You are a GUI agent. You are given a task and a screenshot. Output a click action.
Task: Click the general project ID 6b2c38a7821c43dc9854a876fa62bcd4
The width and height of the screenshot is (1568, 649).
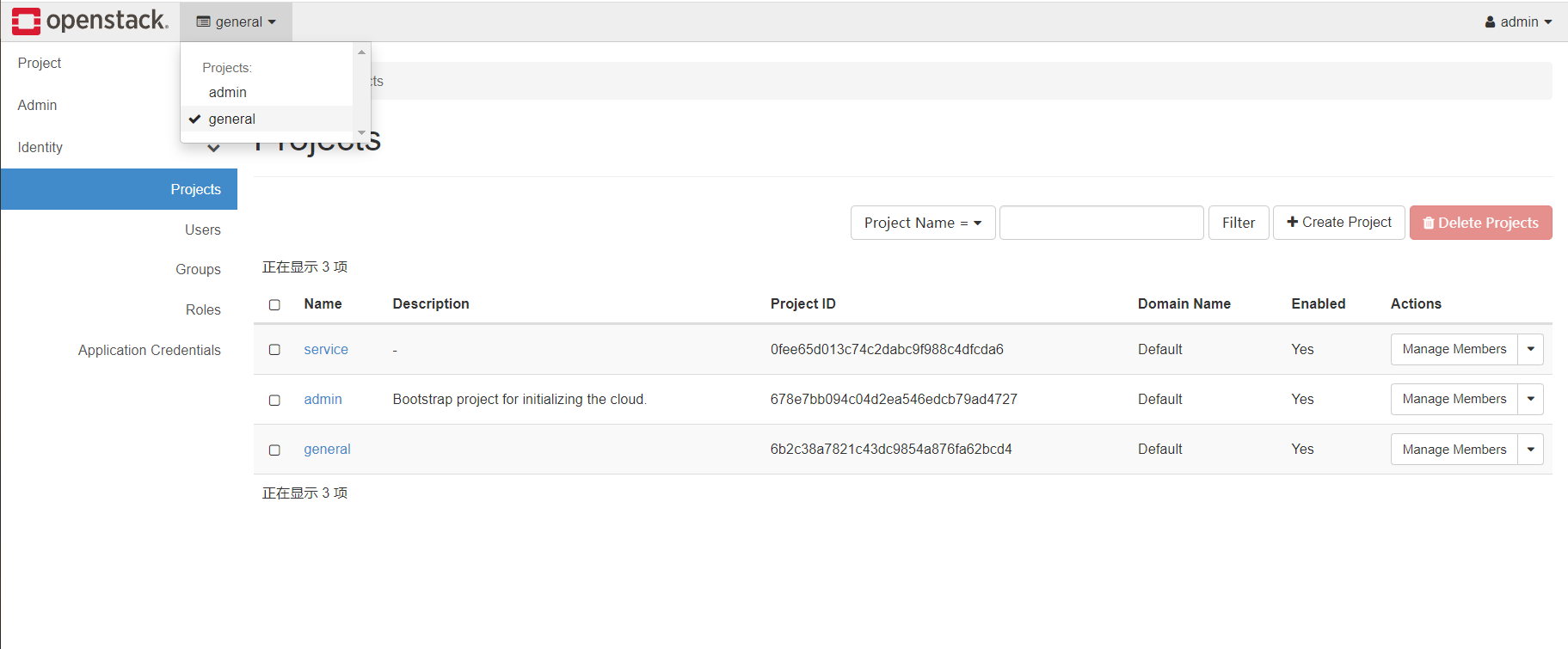coord(891,449)
